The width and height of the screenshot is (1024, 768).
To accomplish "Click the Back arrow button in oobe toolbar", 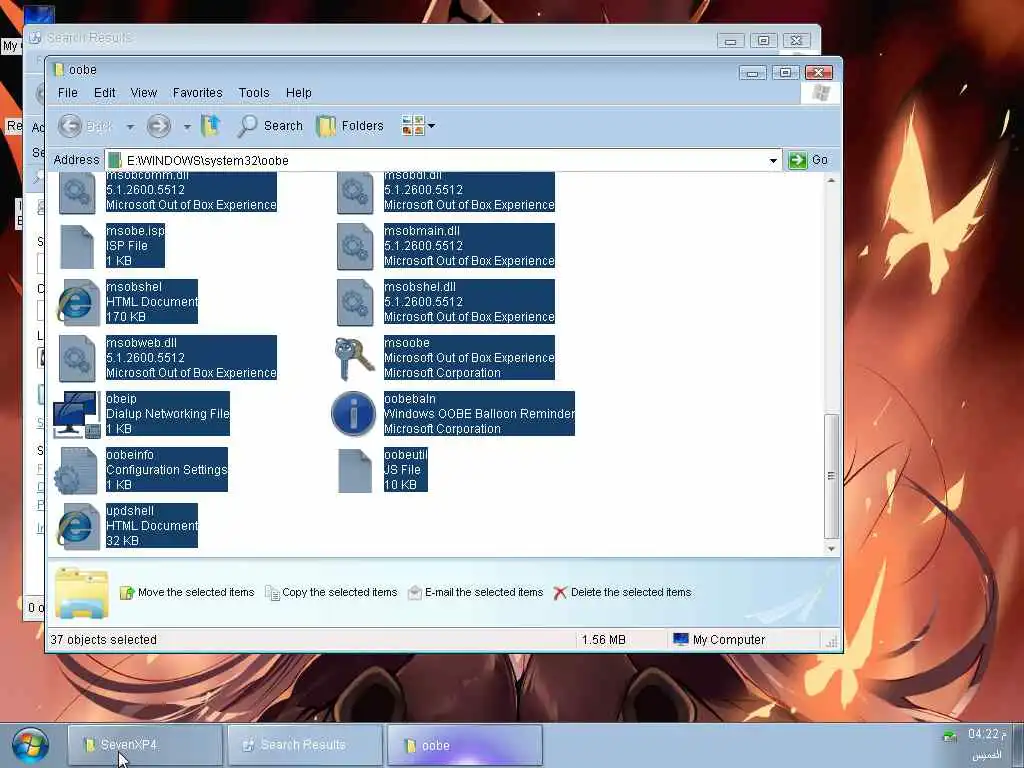I will point(71,125).
